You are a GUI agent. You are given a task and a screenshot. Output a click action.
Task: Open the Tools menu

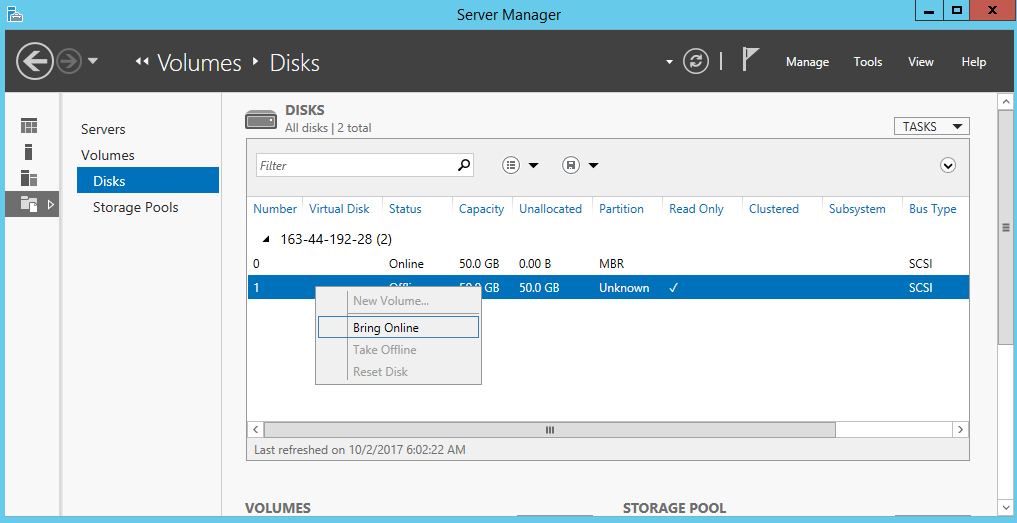pyautogui.click(x=867, y=62)
